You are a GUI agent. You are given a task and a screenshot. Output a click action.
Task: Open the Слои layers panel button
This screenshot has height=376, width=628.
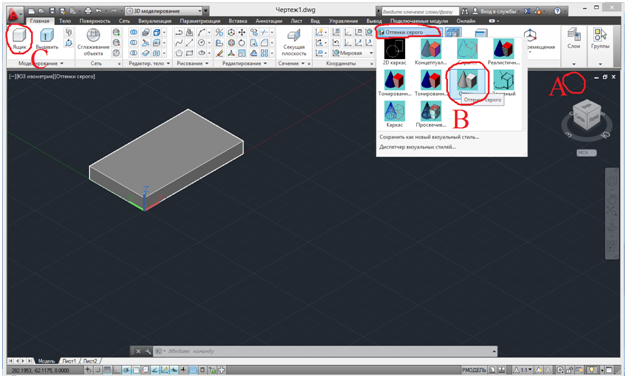click(x=574, y=38)
